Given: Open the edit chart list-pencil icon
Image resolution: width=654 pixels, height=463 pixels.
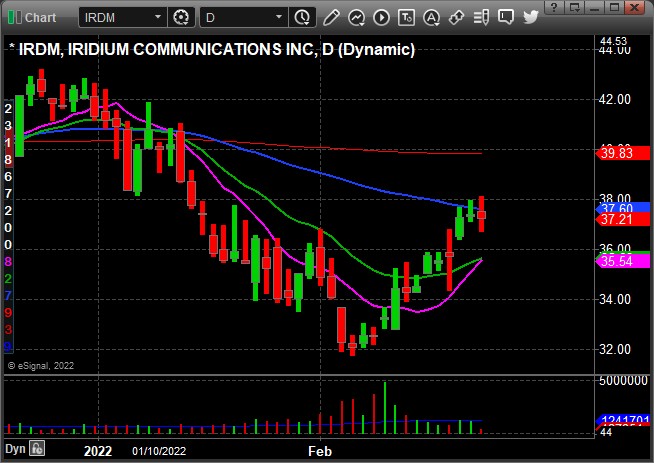Looking at the screenshot, I should coord(481,18).
